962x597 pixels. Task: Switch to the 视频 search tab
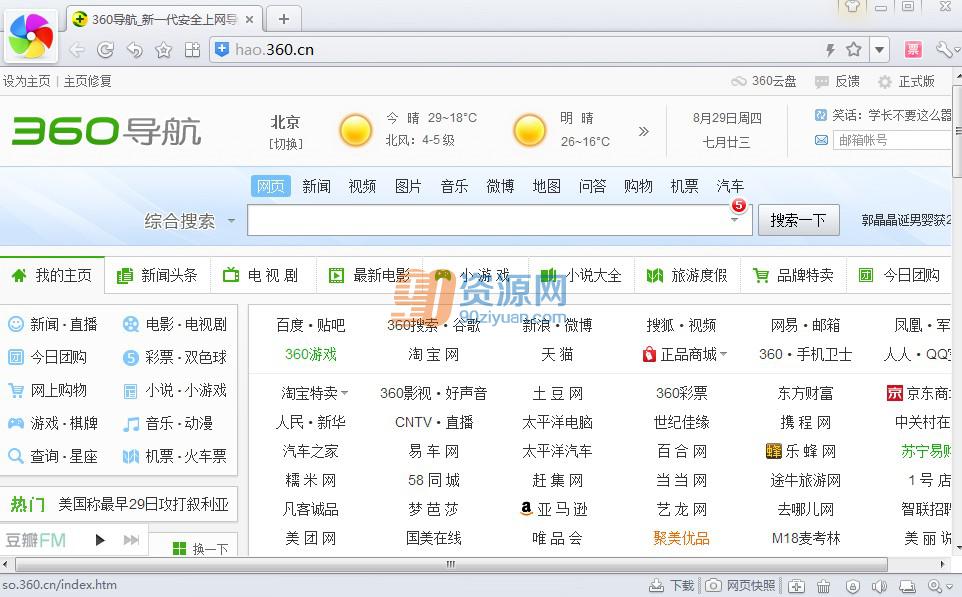pos(362,186)
